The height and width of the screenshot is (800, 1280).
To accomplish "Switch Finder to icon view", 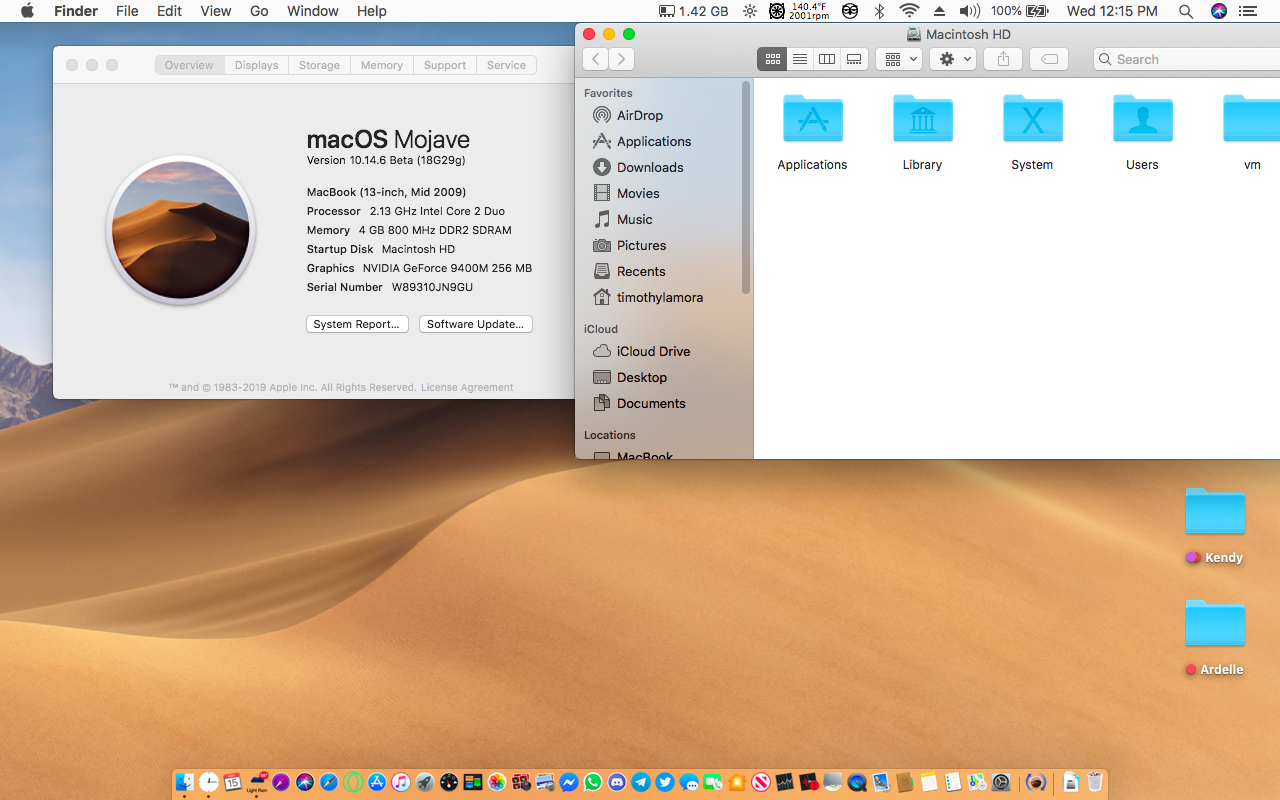I will coord(772,59).
